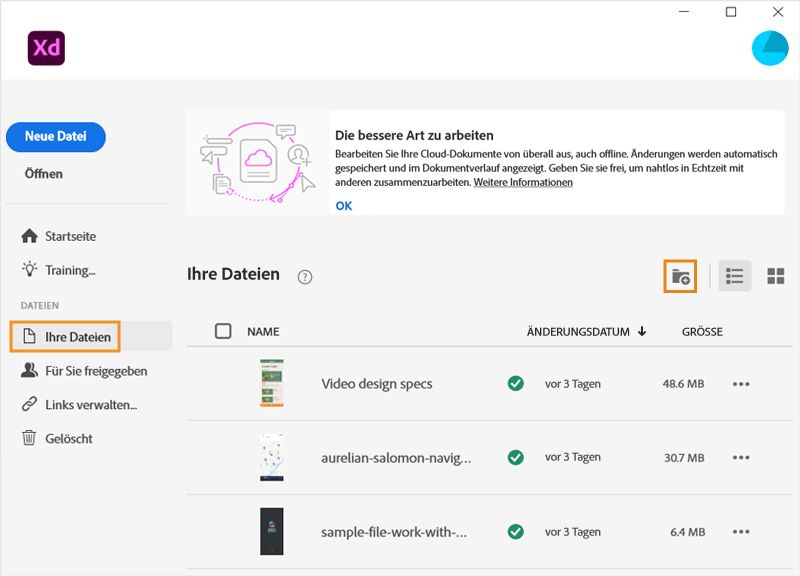Click the new folder icon

tap(680, 276)
